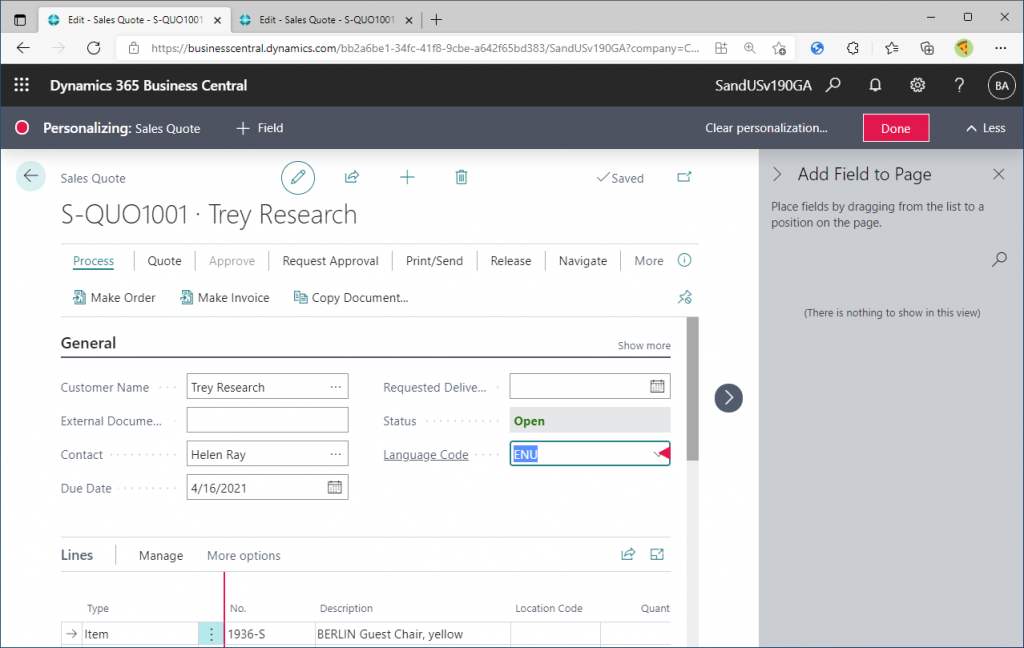Click the 1936-S item number cell
Viewport: 1024px width, 648px height.
[270, 634]
